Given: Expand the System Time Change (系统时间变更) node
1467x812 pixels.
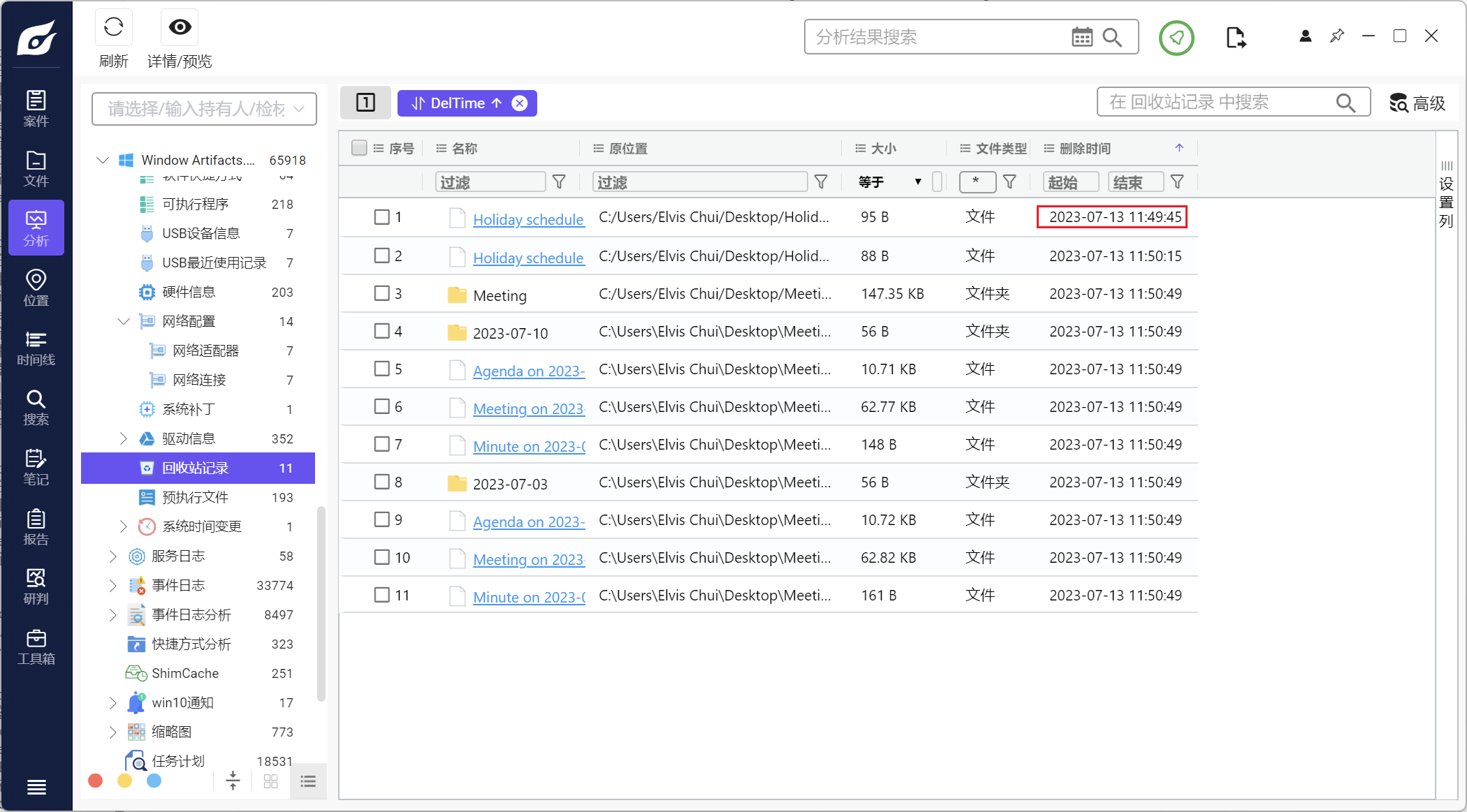Looking at the screenshot, I should [x=124, y=526].
